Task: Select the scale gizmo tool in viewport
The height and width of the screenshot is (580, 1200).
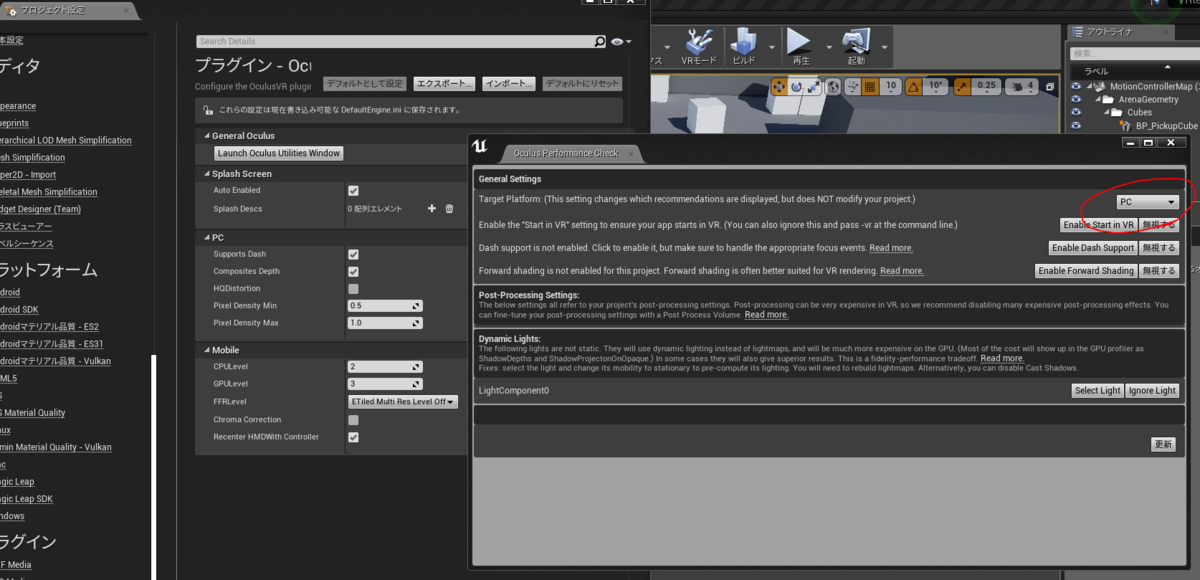Action: 815,86
